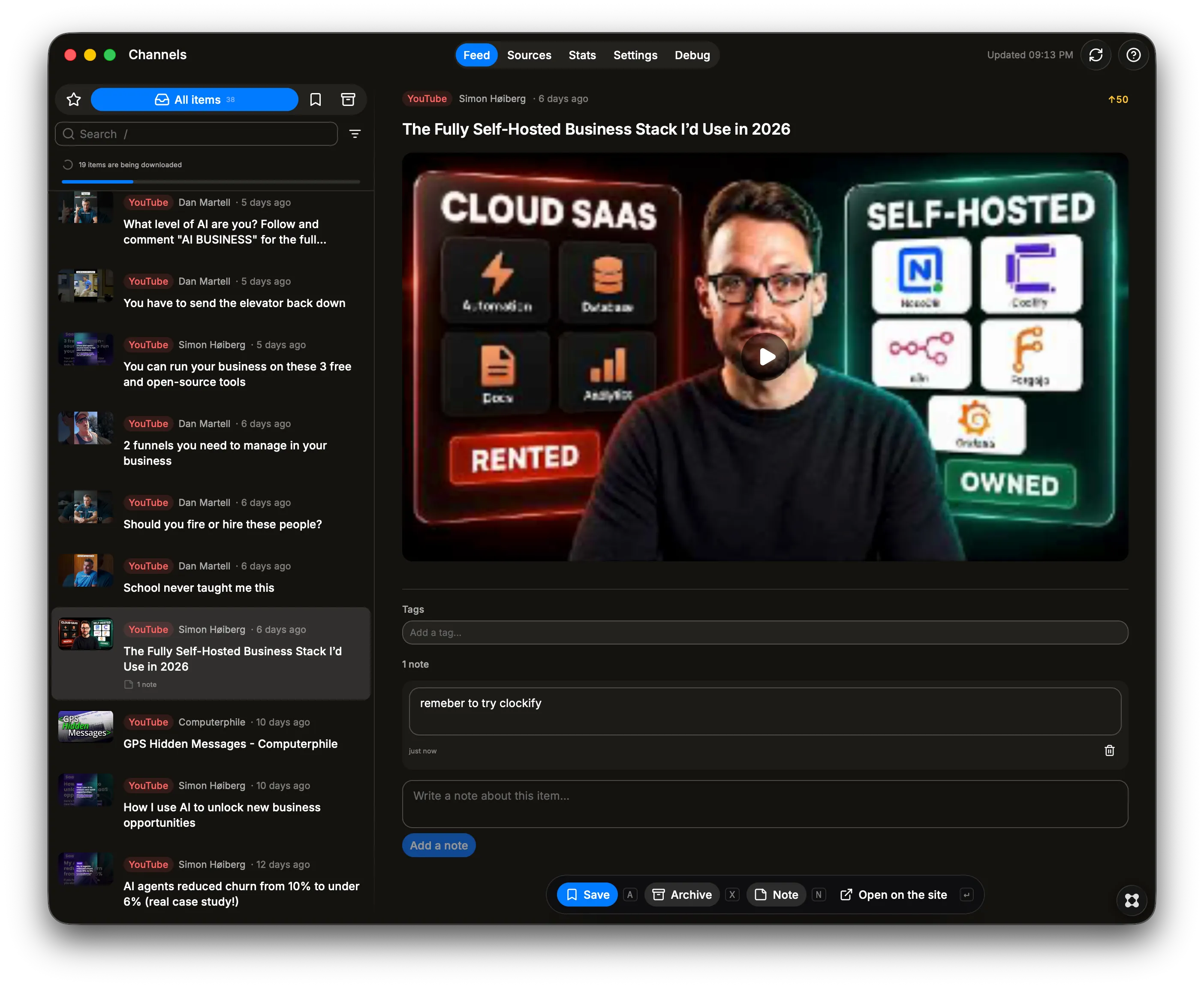Go to the Settings tab
This screenshot has width=1204, height=988.
[635, 55]
